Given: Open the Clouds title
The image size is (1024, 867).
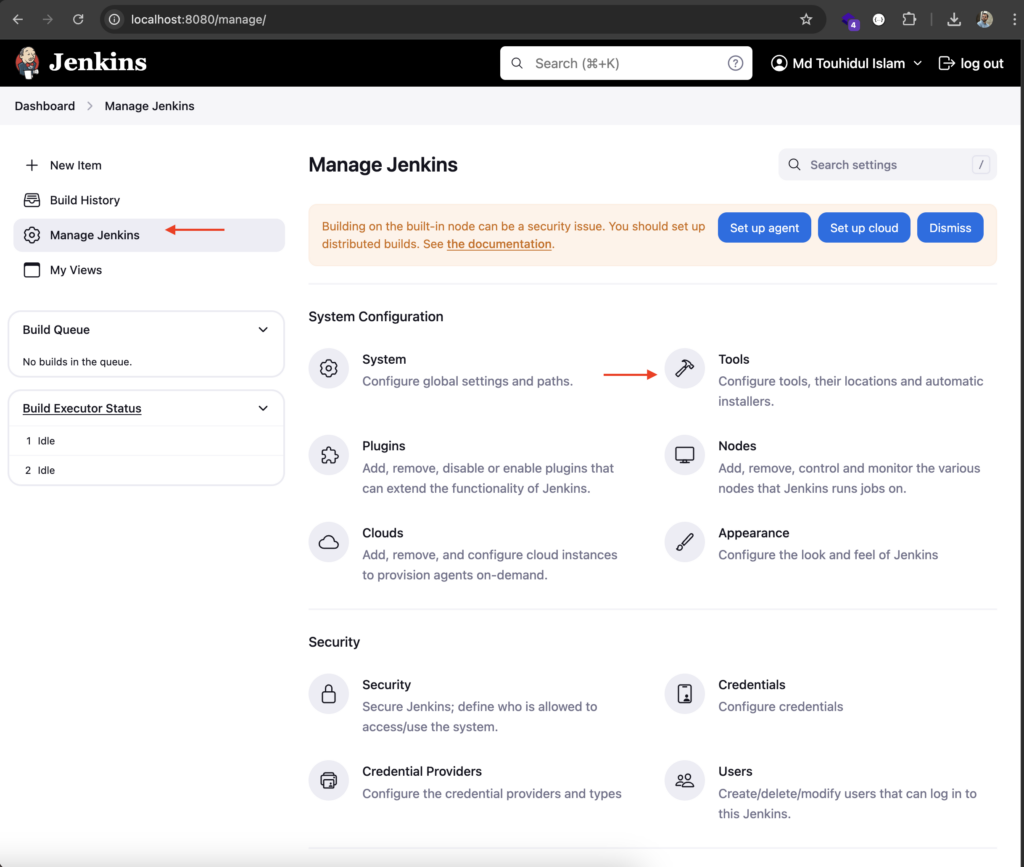Looking at the screenshot, I should click(x=383, y=533).
